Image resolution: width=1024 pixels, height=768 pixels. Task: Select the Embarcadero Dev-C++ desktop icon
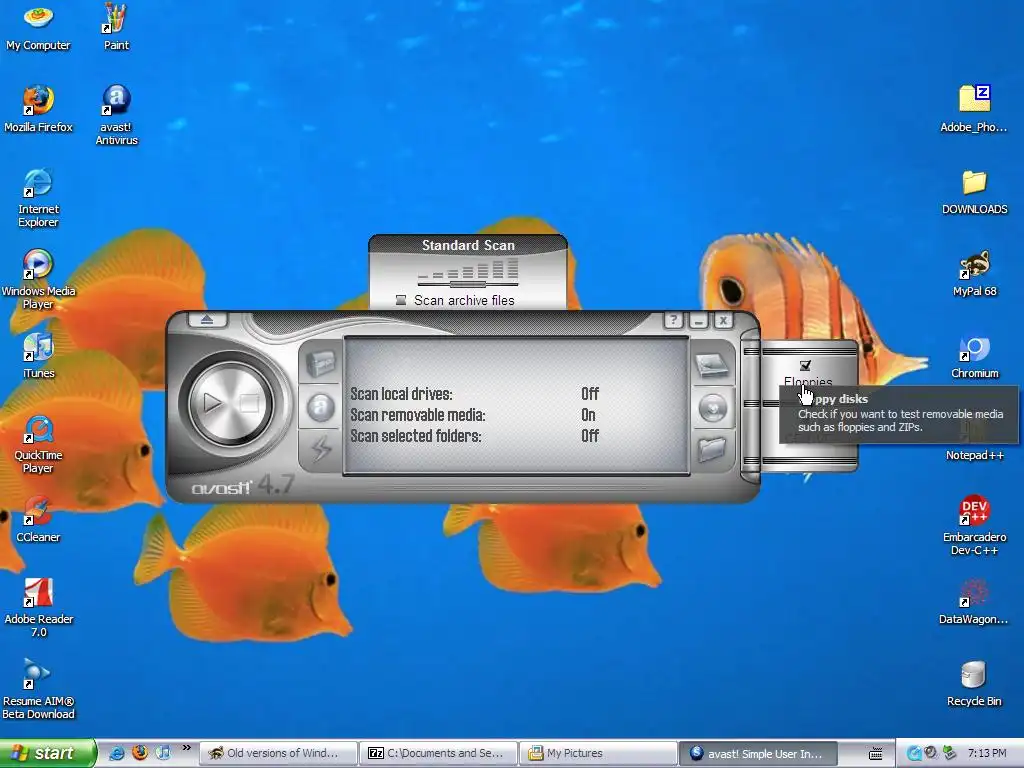[x=974, y=526]
